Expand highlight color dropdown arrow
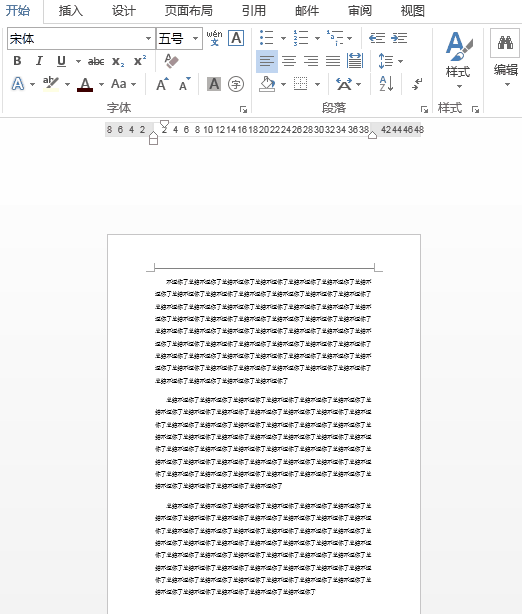522x614 pixels. pos(67,84)
